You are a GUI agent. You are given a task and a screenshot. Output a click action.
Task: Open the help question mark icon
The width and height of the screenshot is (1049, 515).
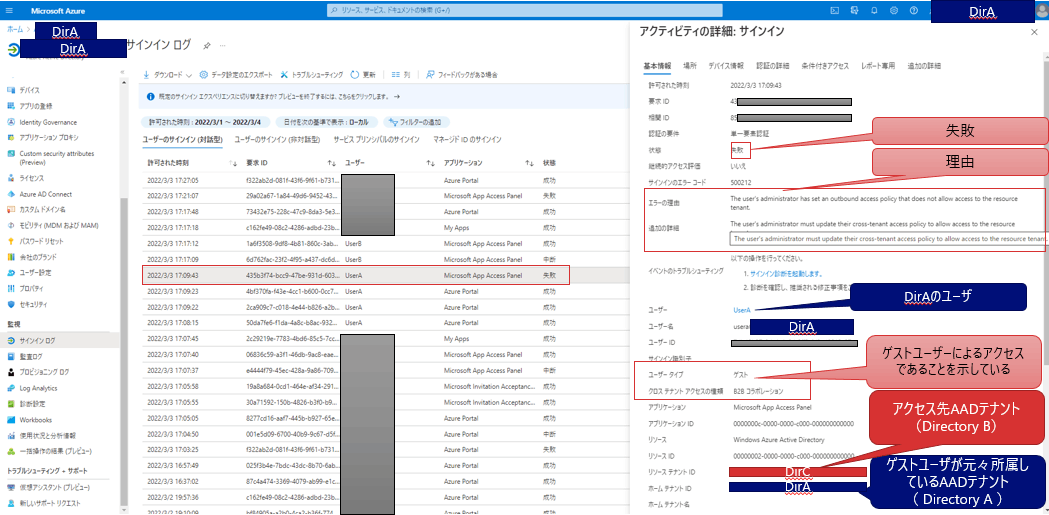[x=913, y=10]
